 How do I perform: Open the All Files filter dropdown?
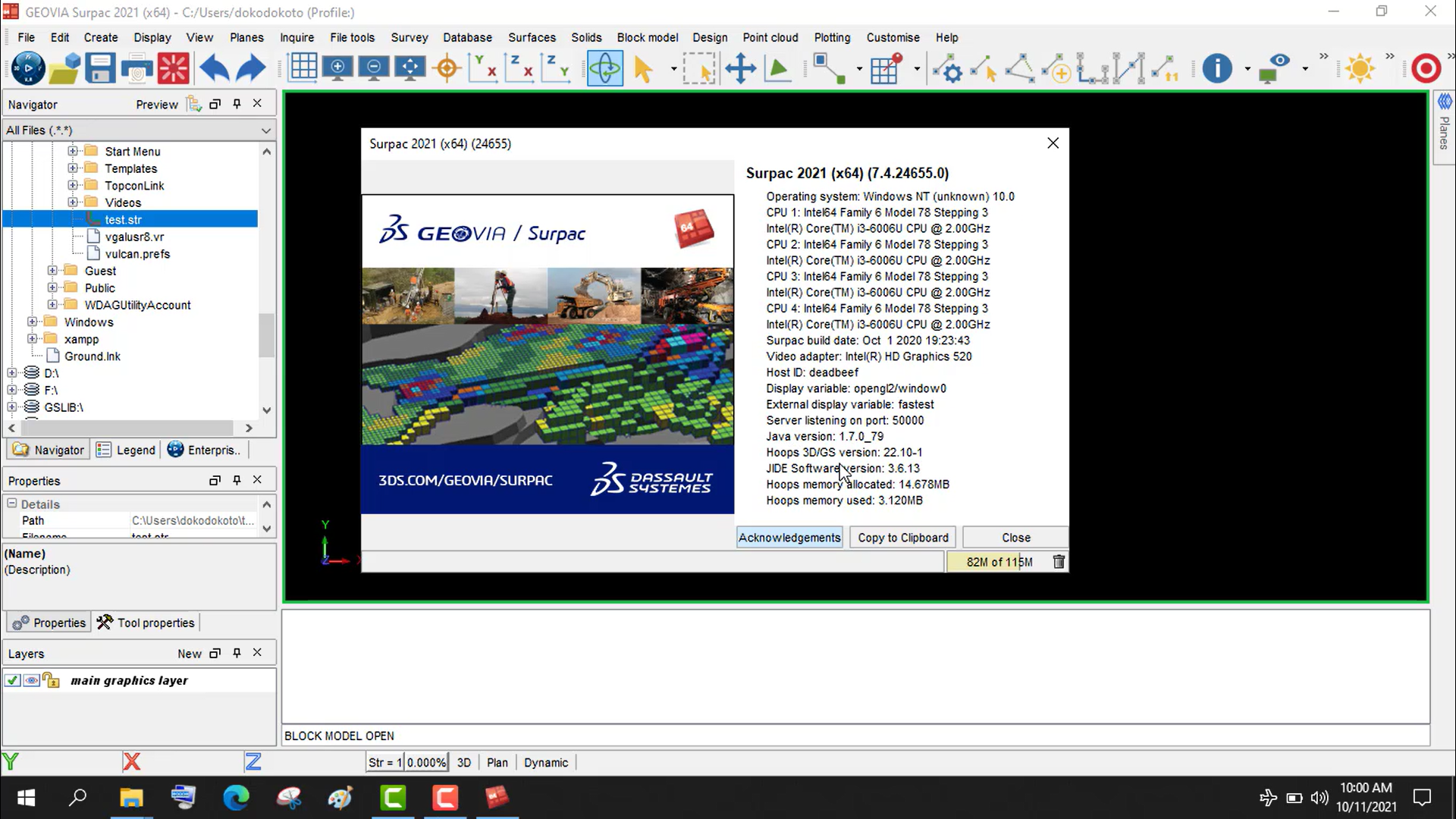(266, 130)
